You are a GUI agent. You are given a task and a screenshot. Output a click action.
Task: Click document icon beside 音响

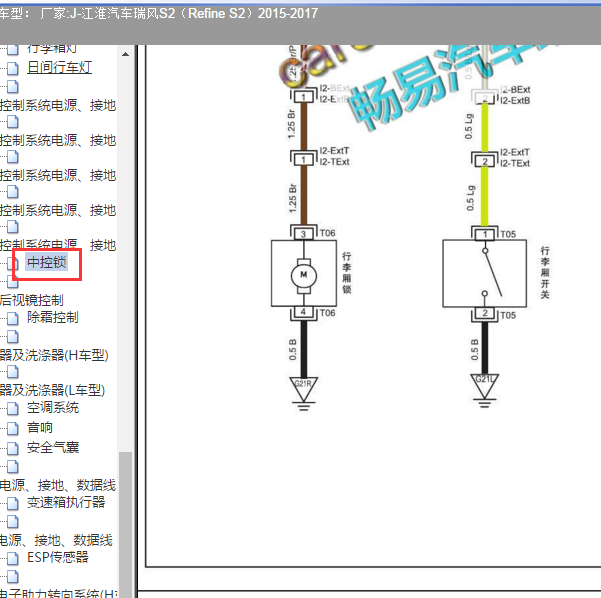(13, 428)
